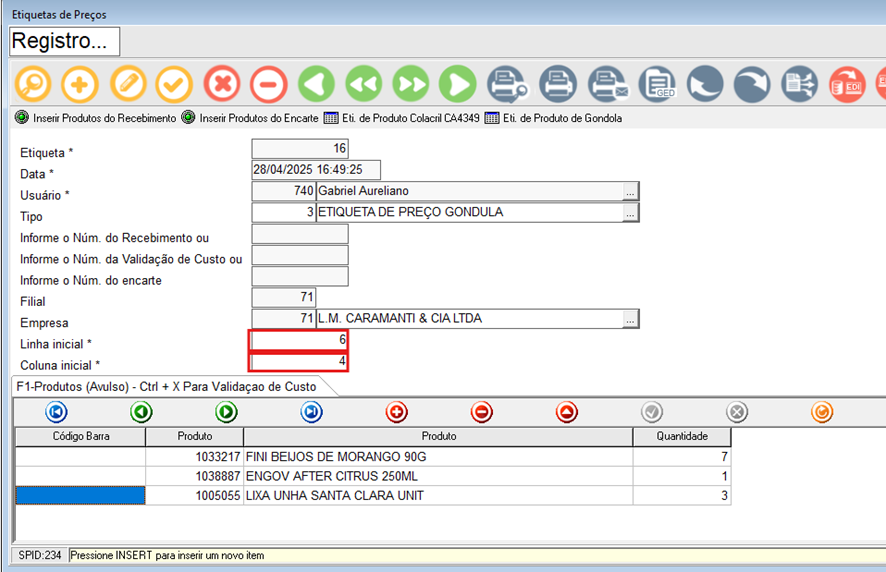Click the red EDI database icon
This screenshot has height=572, width=886.
(848, 84)
